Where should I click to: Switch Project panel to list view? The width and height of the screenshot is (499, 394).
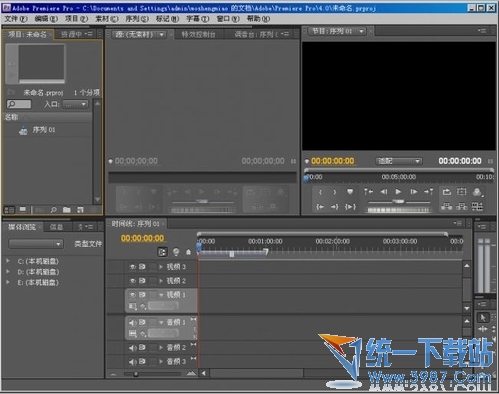pyautogui.click(x=9, y=210)
